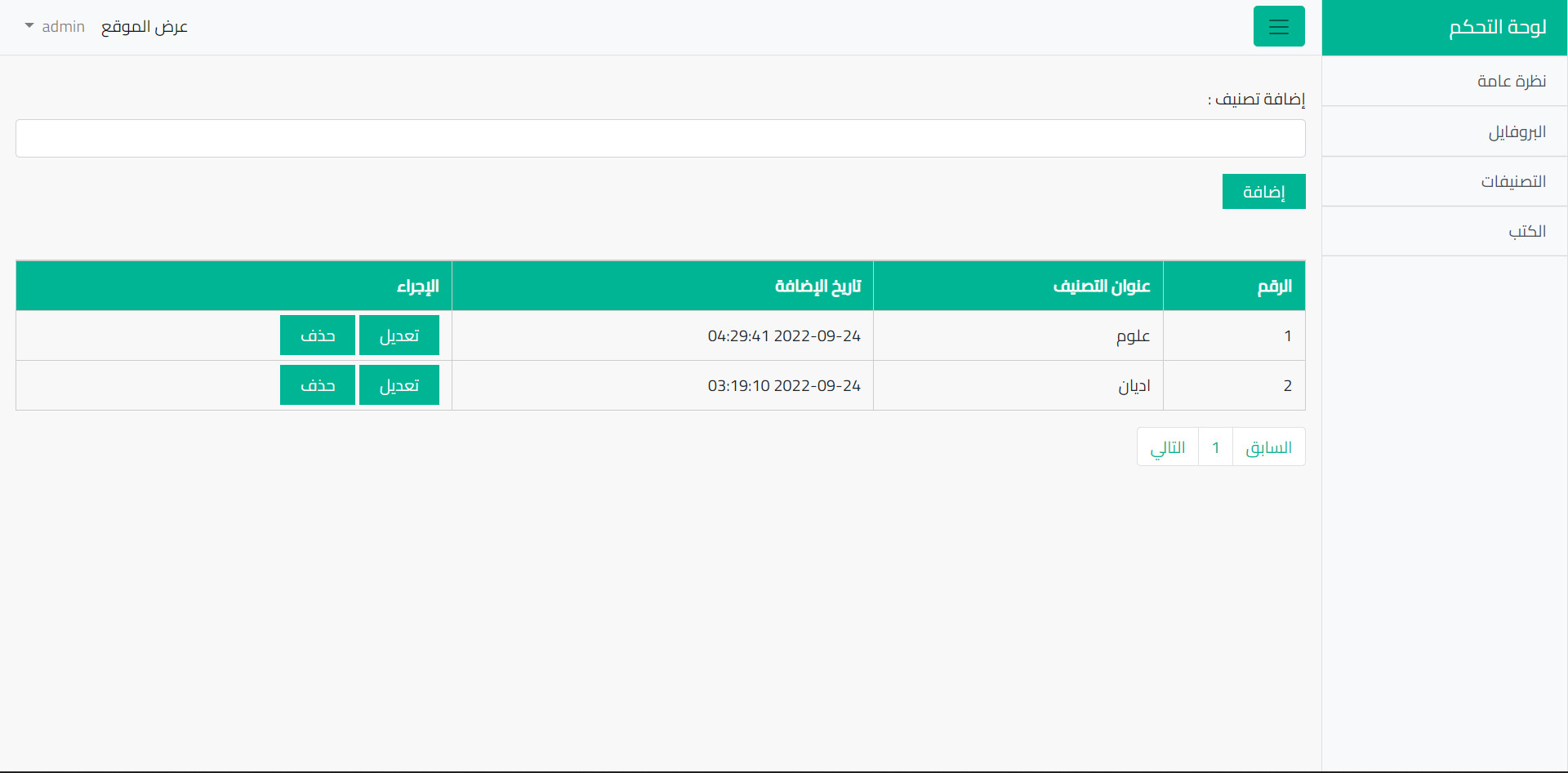Click تعديل for the علوم category
Image resolution: width=1568 pixels, height=773 pixels.
pyautogui.click(x=399, y=335)
